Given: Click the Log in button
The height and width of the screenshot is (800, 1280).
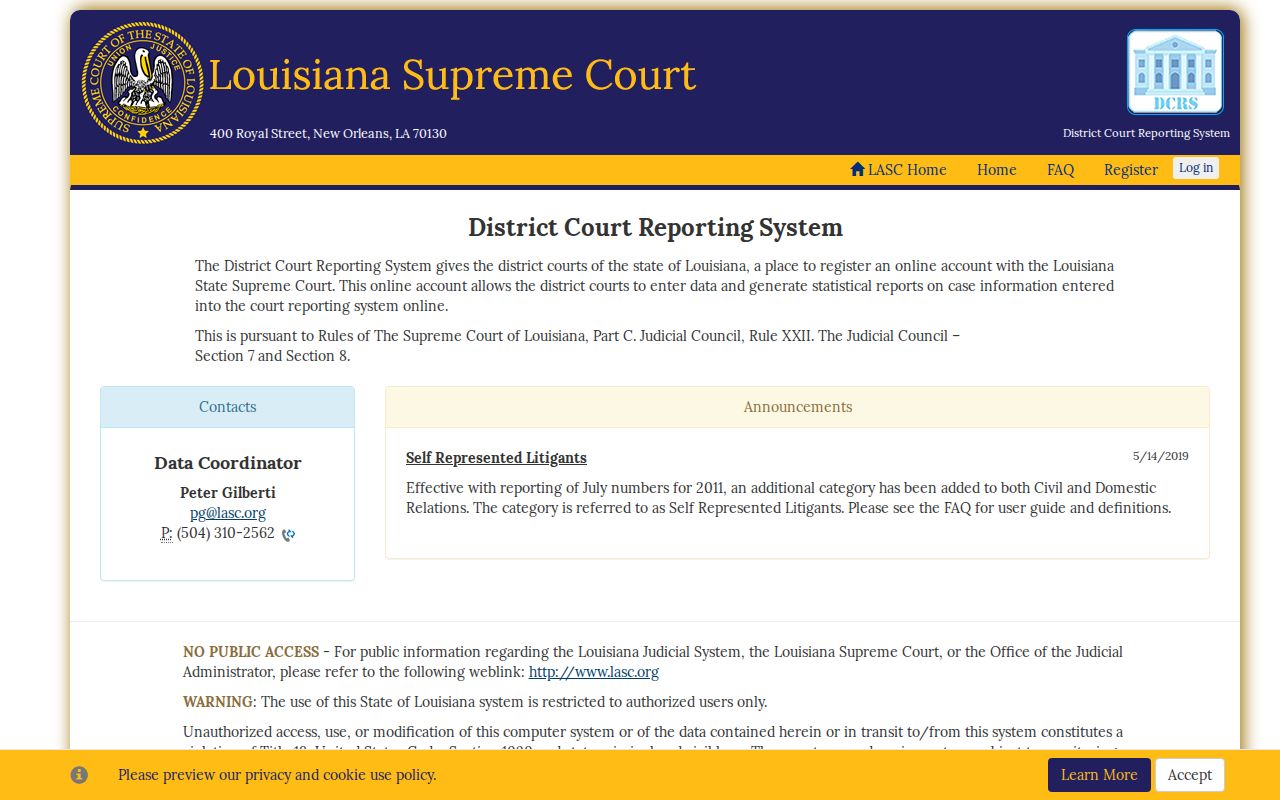Looking at the screenshot, I should click(1196, 168).
